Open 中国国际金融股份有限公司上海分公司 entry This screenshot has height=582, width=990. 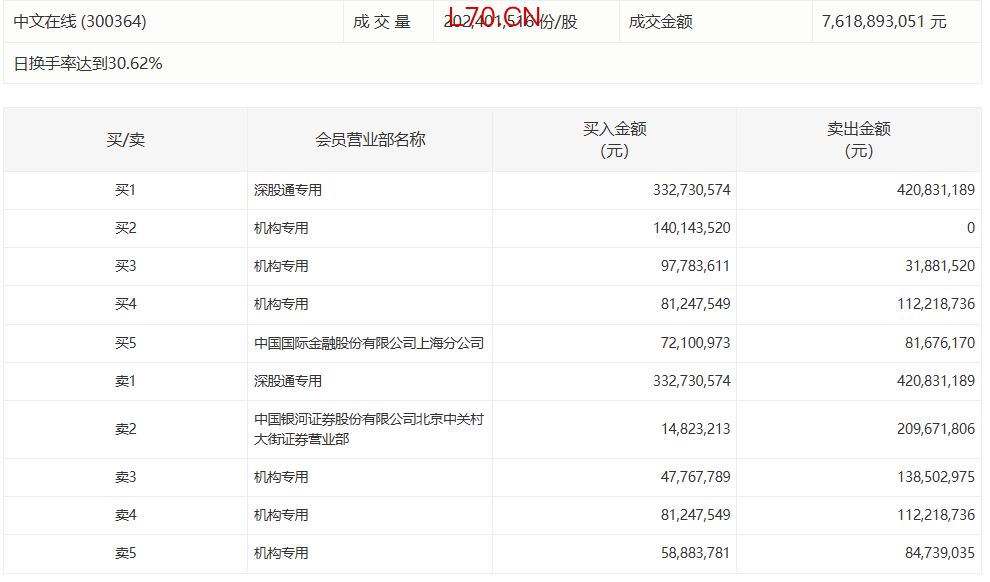[369, 343]
